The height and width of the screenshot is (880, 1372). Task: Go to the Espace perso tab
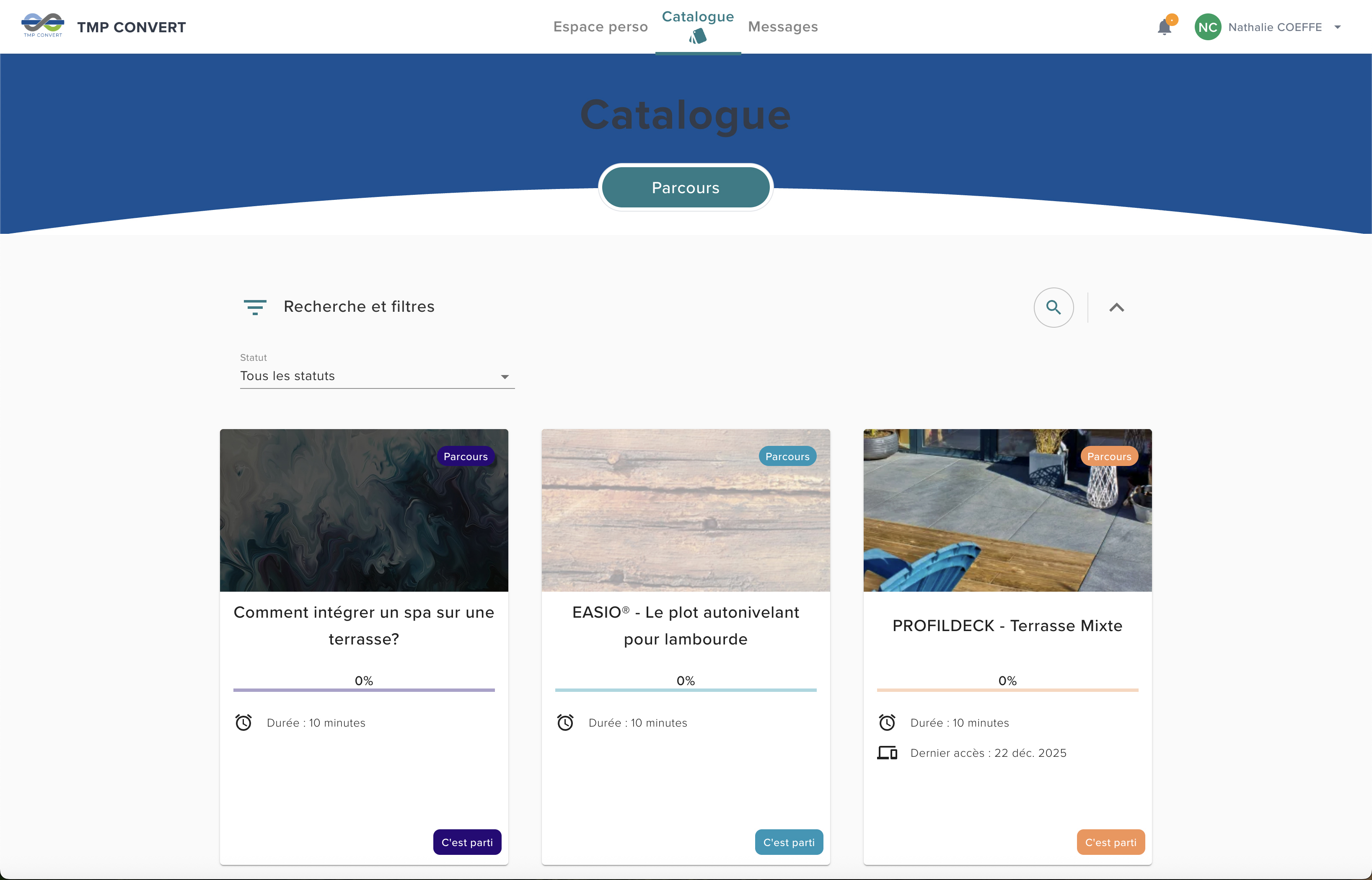(600, 27)
